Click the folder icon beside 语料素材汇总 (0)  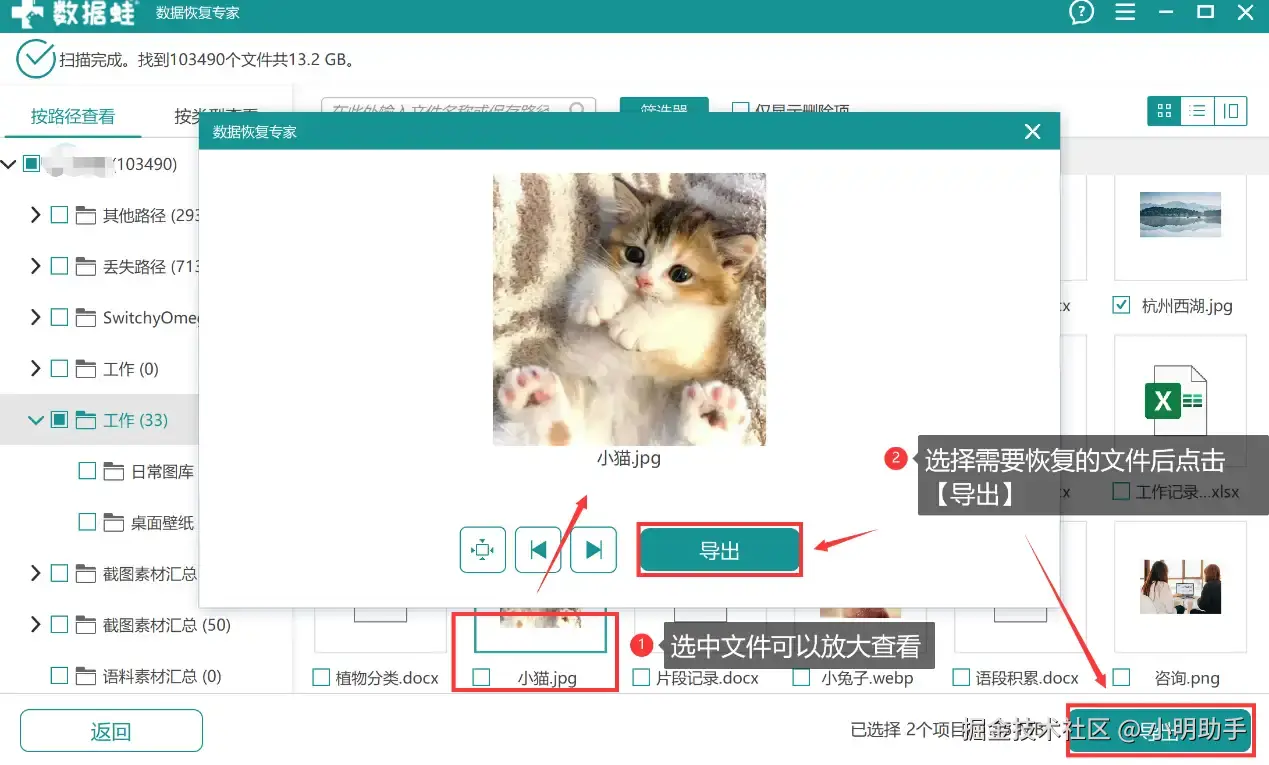point(87,676)
